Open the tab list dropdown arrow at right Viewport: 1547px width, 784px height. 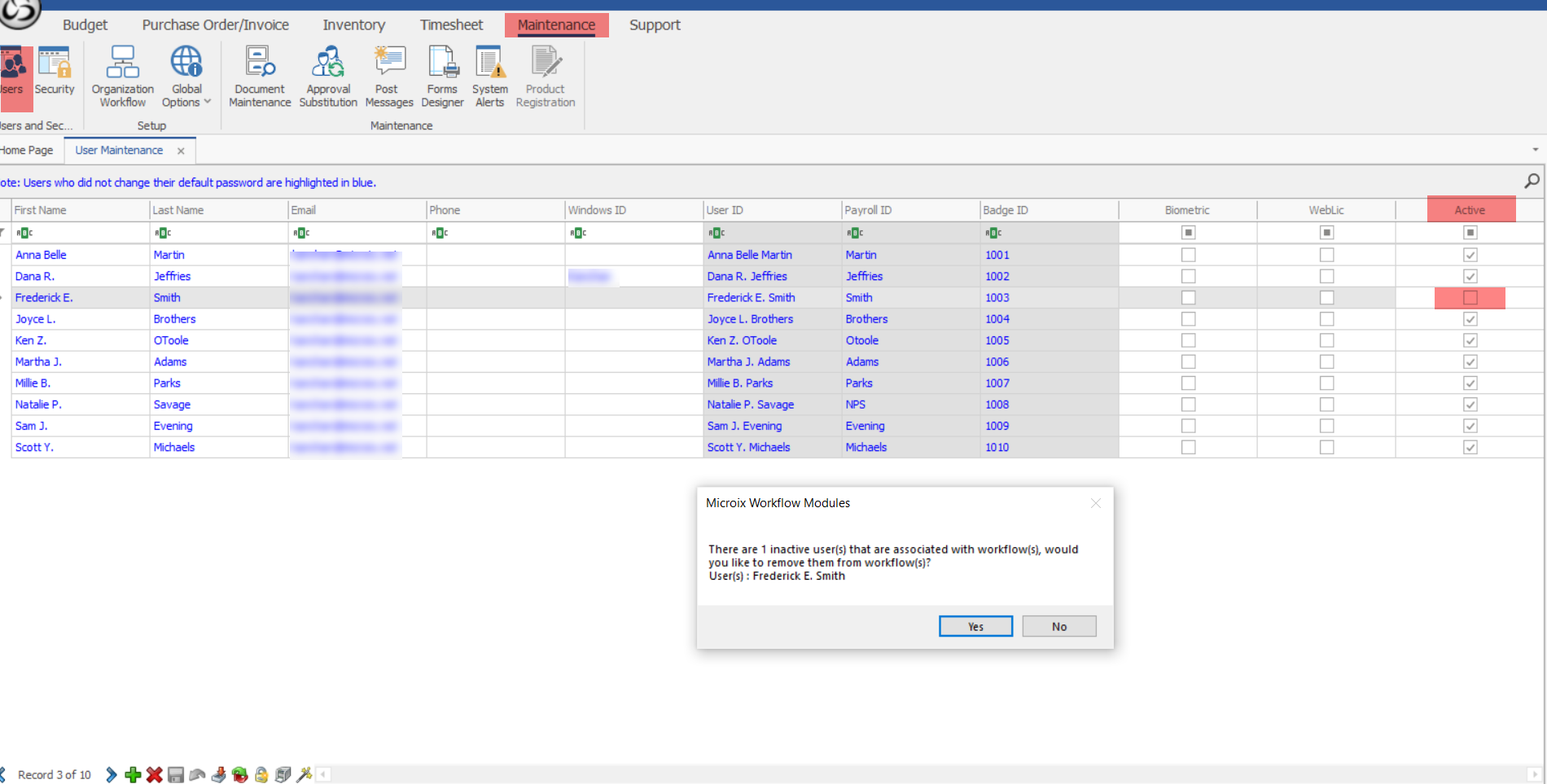[1536, 150]
